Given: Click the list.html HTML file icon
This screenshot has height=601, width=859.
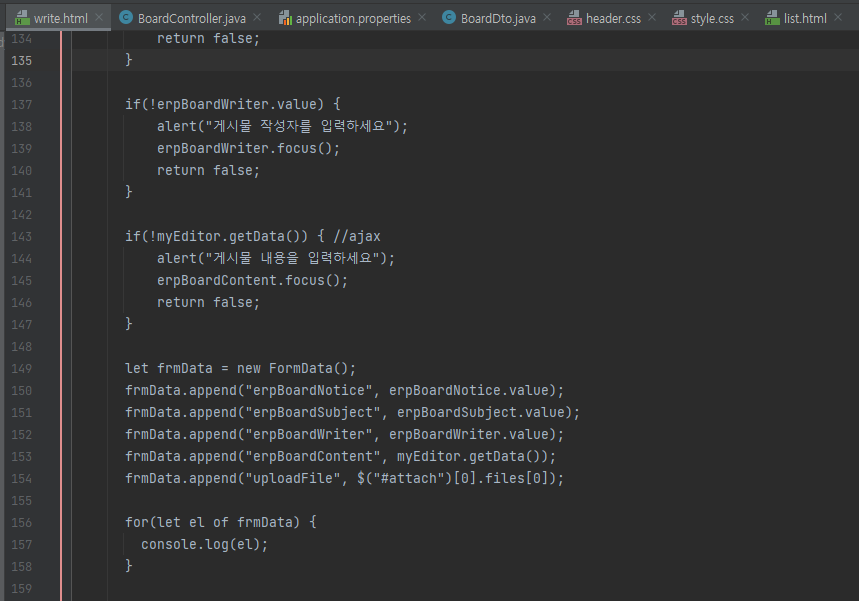Looking at the screenshot, I should (x=772, y=18).
